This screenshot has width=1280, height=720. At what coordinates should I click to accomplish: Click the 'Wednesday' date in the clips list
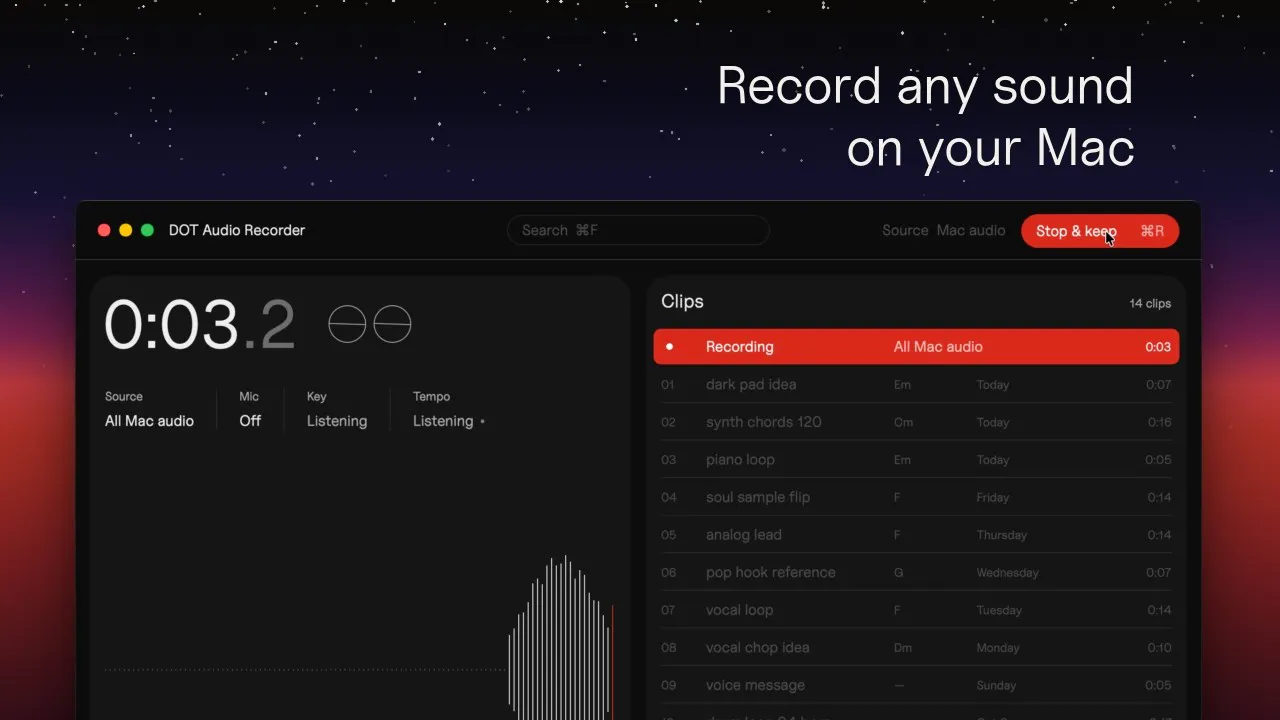(1007, 573)
